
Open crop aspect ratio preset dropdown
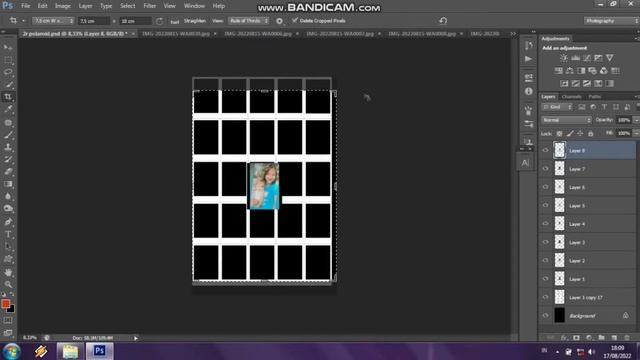(x=52, y=20)
